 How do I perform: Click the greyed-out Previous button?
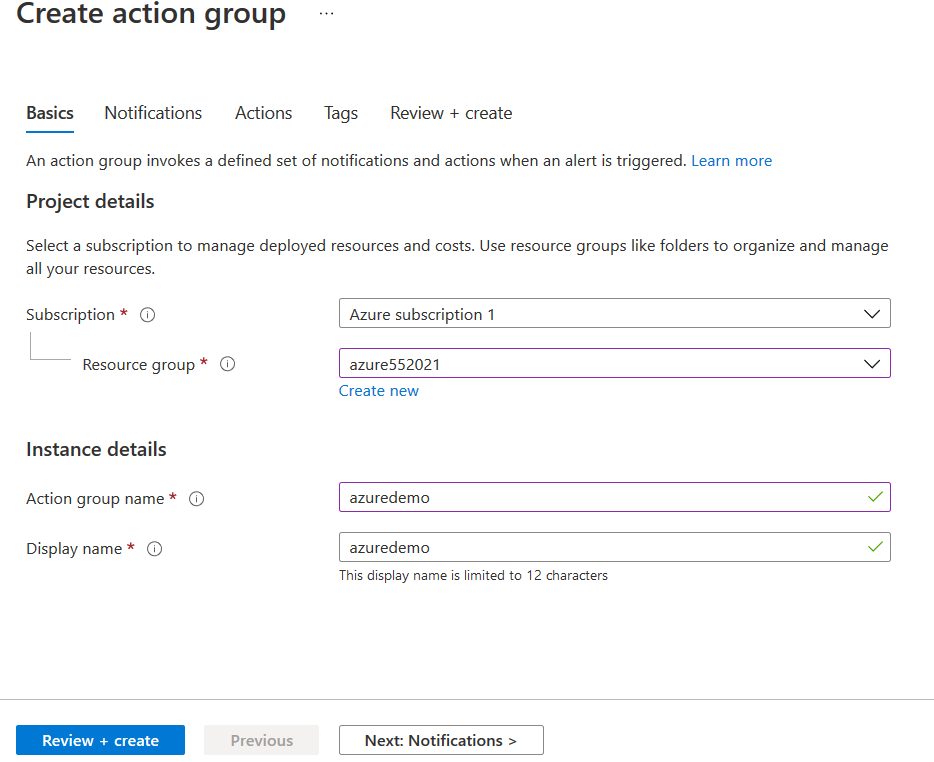[262, 740]
